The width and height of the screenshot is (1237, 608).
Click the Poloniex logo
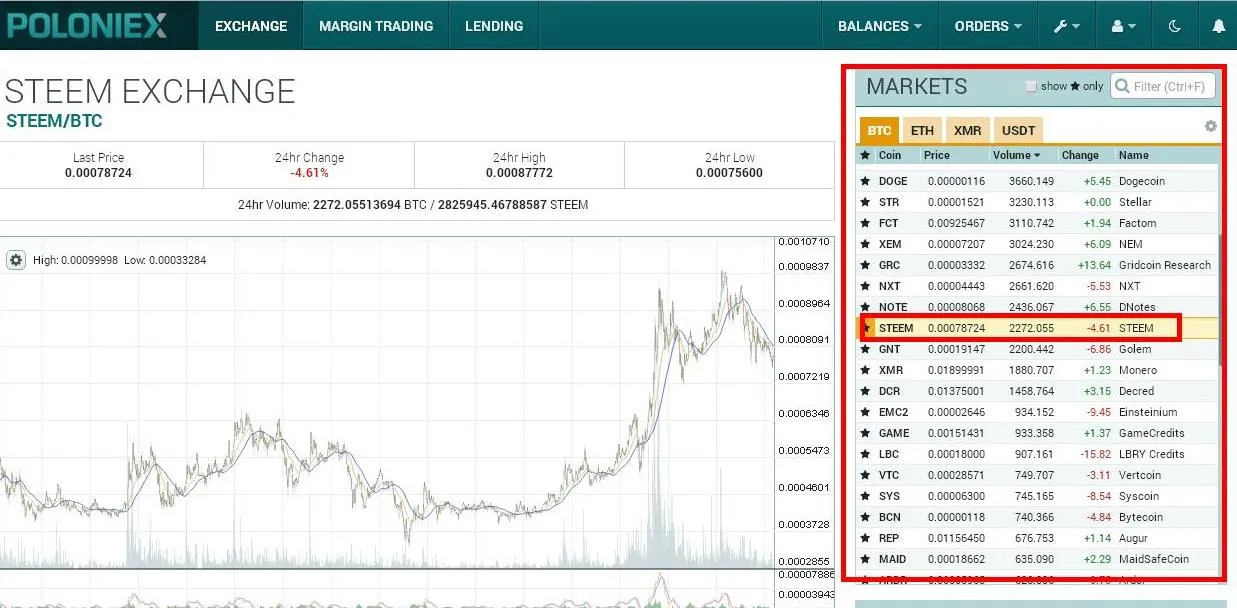pyautogui.click(x=88, y=25)
